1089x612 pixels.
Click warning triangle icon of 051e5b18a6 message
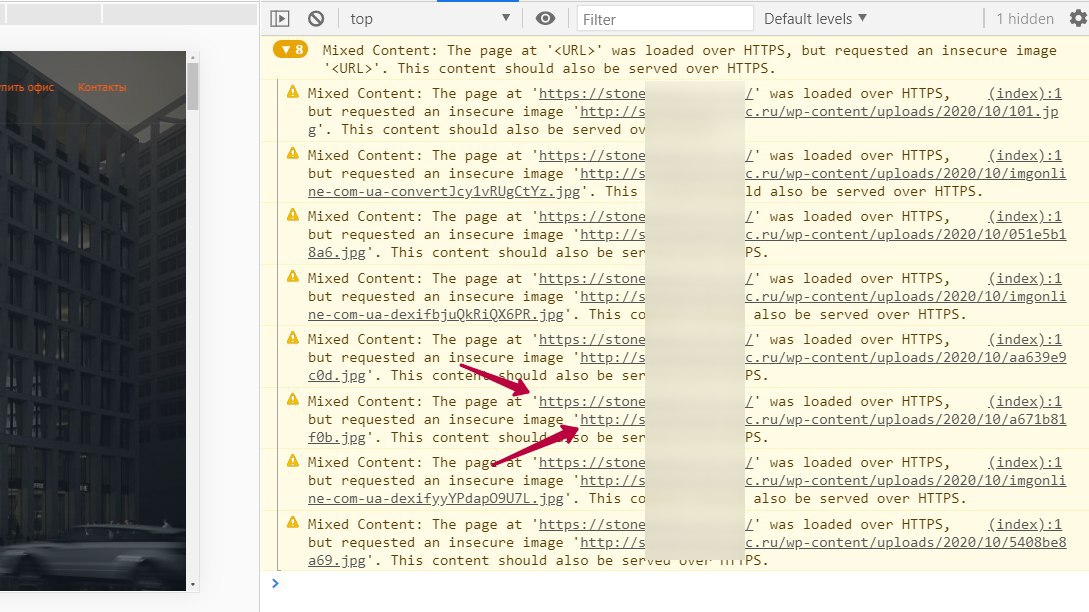tap(292, 215)
